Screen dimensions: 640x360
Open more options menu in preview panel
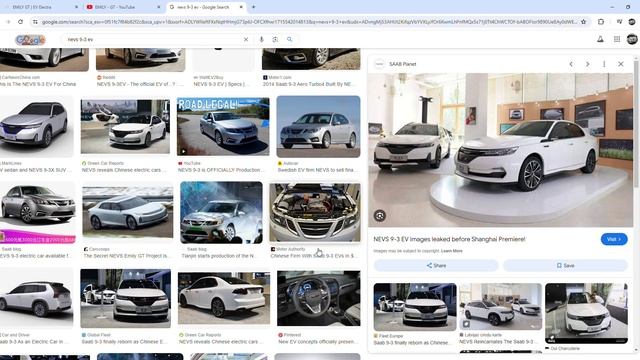[604, 64]
